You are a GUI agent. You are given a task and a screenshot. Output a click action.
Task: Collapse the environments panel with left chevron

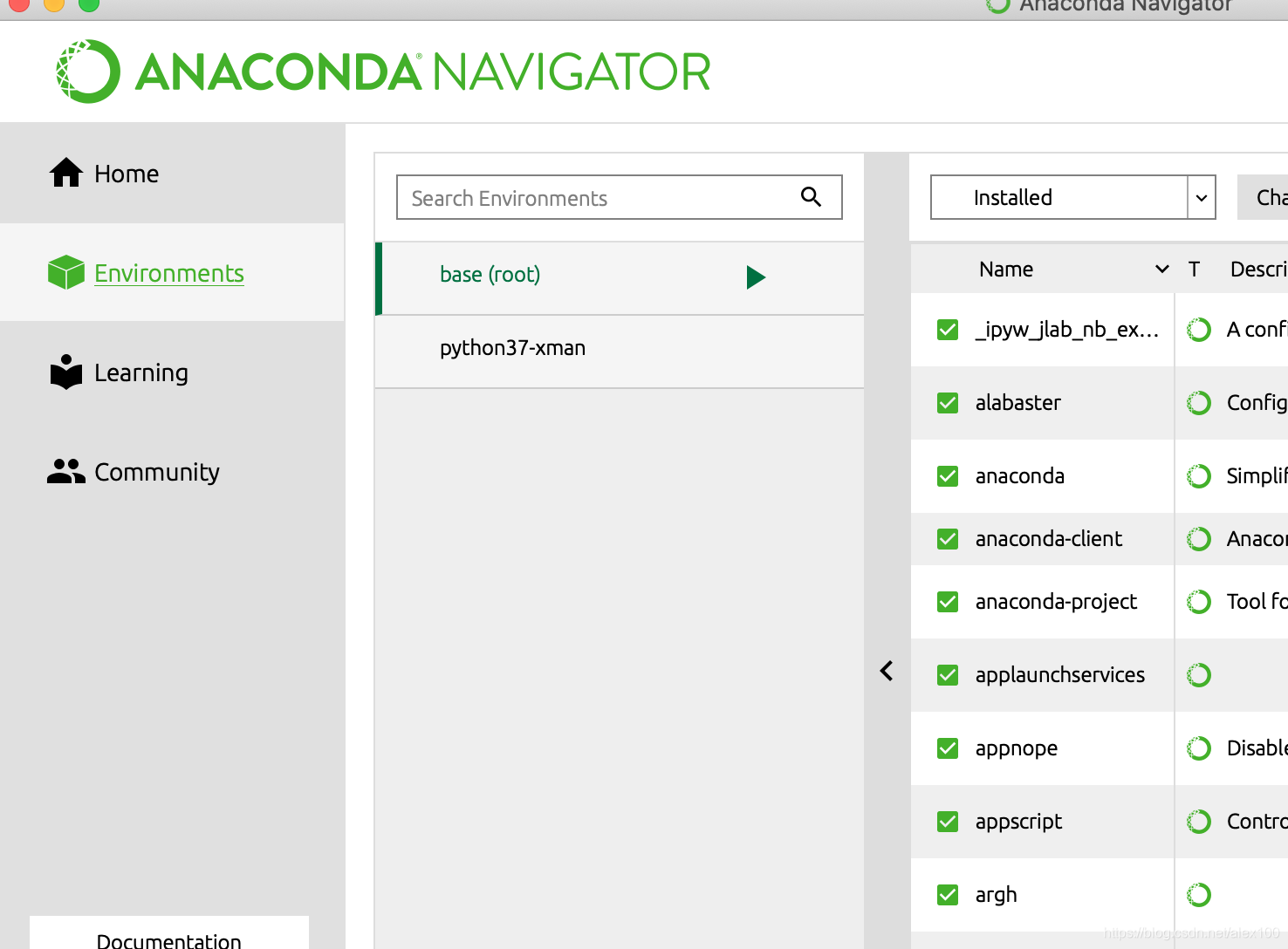(887, 671)
